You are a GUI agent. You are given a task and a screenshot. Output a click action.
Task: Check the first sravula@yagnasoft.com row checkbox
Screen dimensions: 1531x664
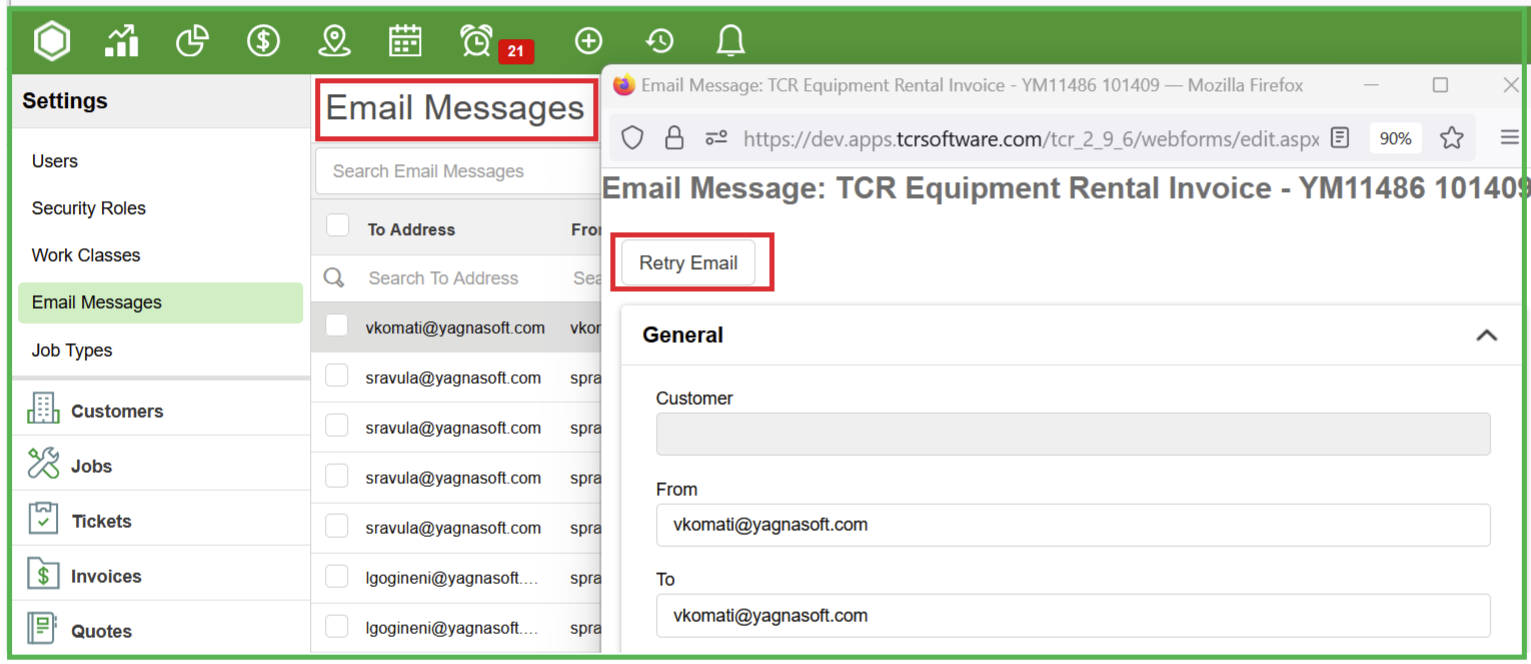pyautogui.click(x=337, y=376)
